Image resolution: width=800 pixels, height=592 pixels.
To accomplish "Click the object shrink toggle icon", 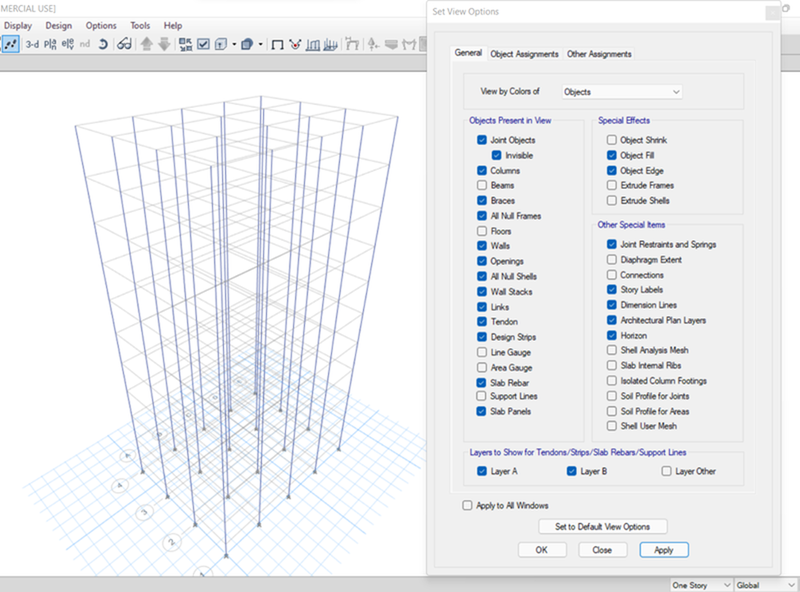I will point(186,44).
